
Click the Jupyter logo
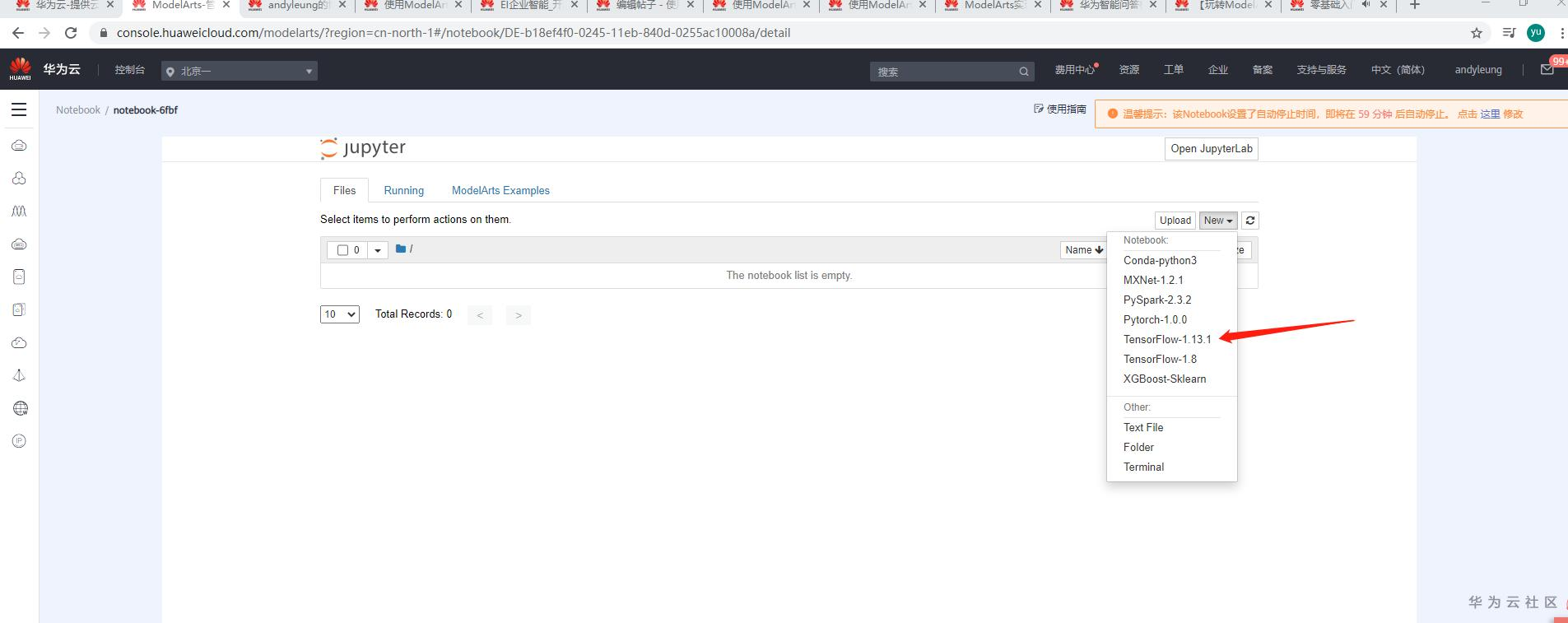363,147
